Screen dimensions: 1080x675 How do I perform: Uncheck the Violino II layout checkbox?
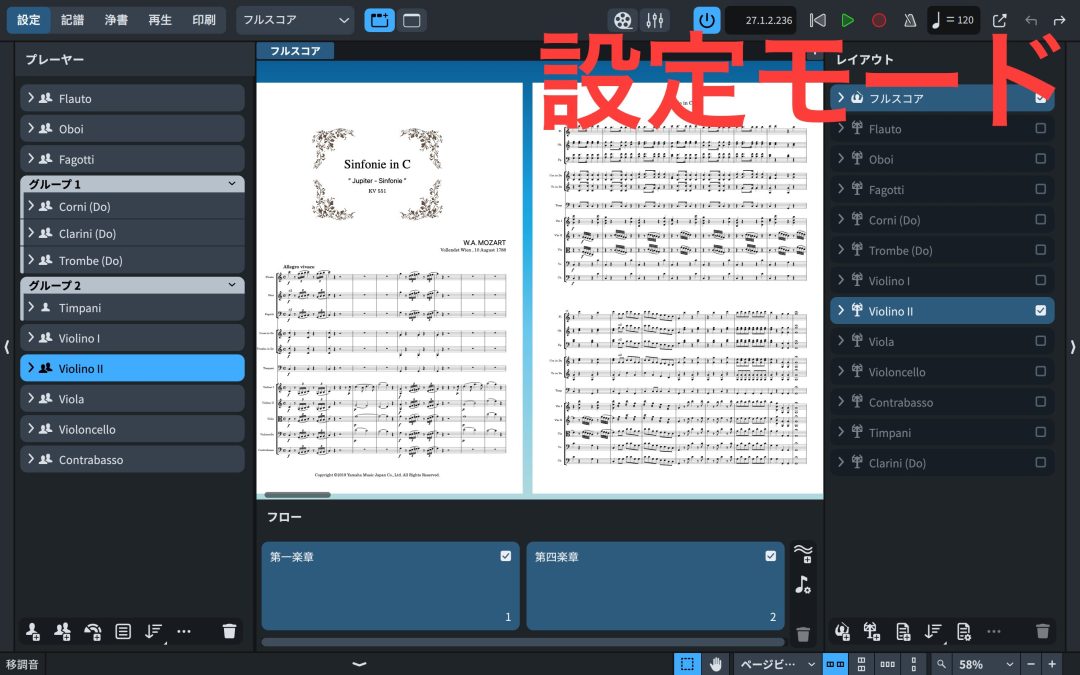coord(1041,311)
